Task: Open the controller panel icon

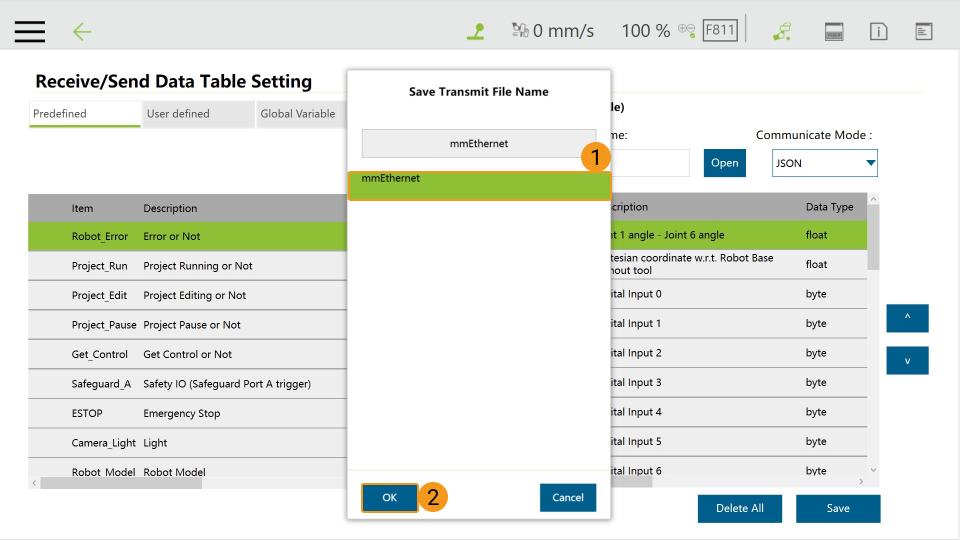Action: pos(834,31)
